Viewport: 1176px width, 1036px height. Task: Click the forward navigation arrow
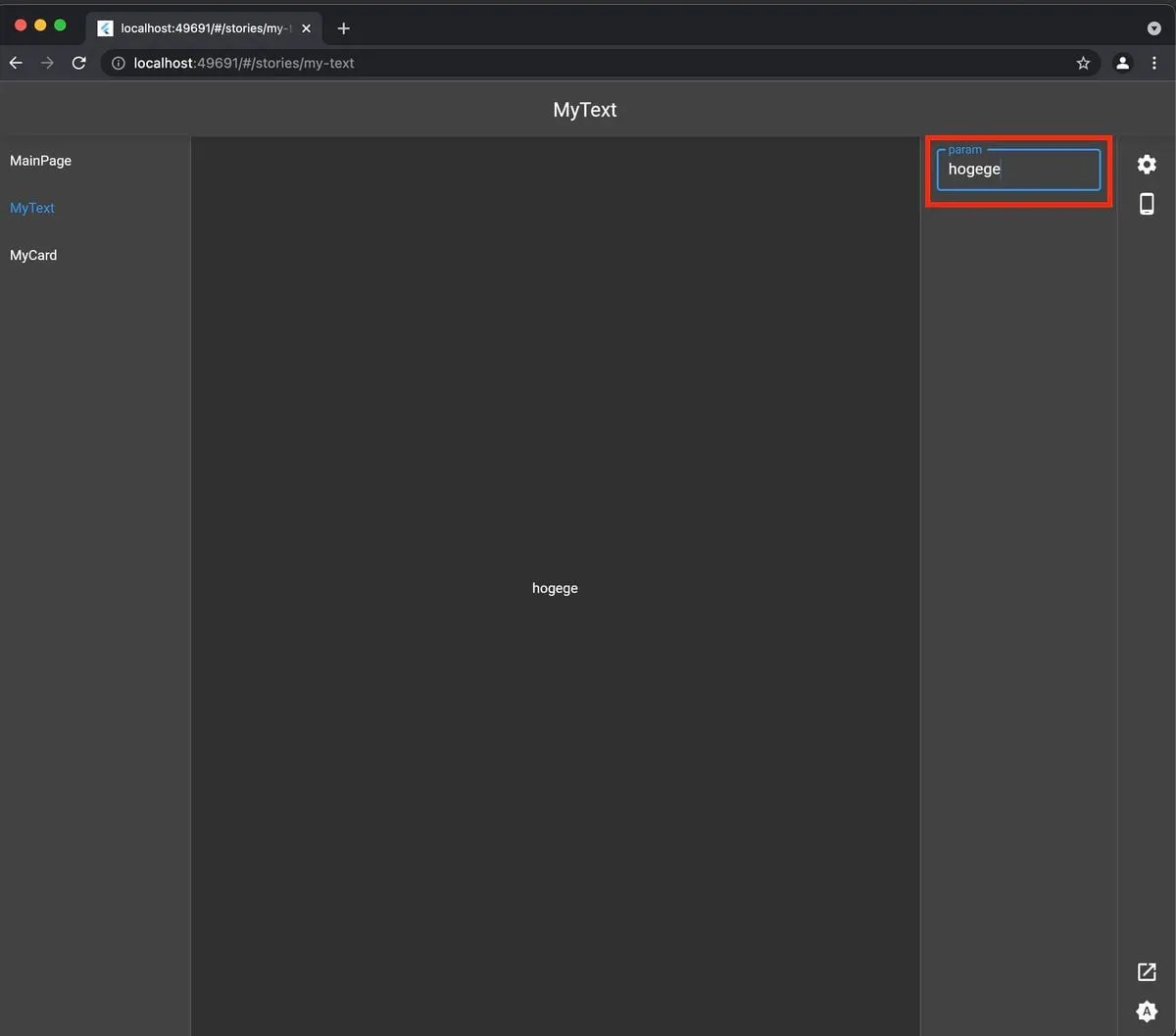pos(47,63)
